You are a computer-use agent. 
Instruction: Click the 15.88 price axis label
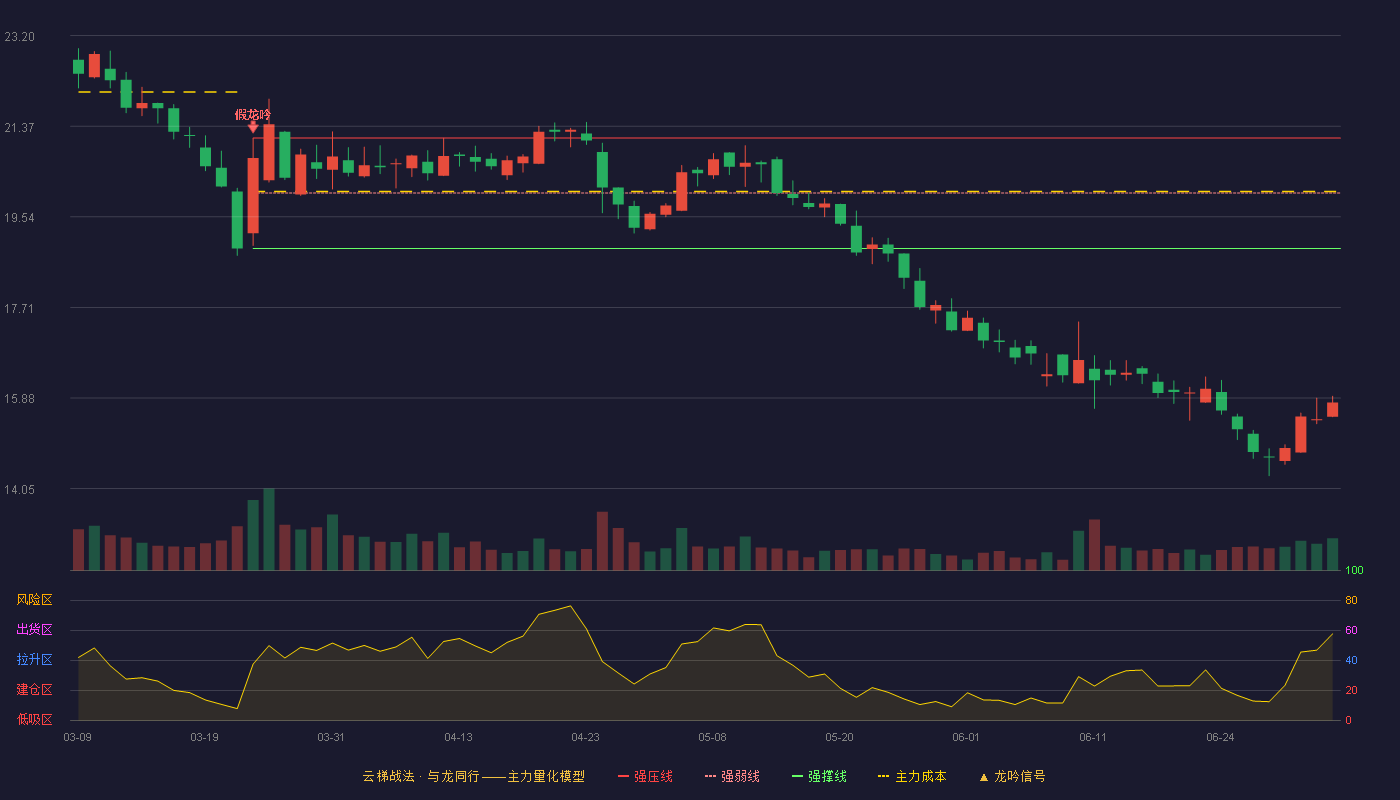(x=19, y=399)
